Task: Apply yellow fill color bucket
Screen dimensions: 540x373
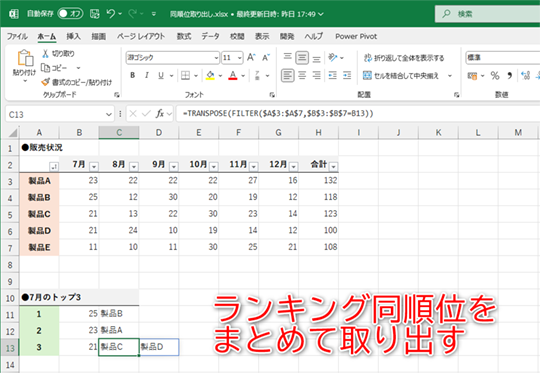Action: tap(210, 75)
